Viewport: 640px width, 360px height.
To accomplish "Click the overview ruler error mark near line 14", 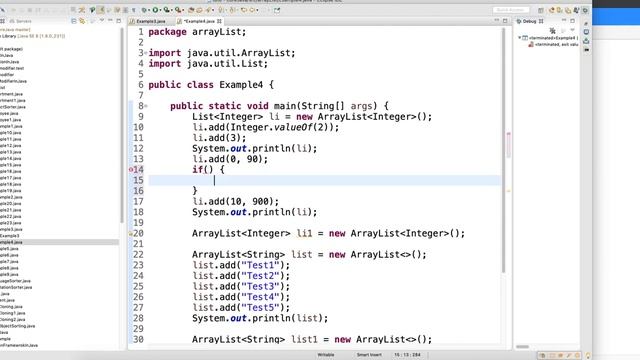I will click(x=509, y=135).
